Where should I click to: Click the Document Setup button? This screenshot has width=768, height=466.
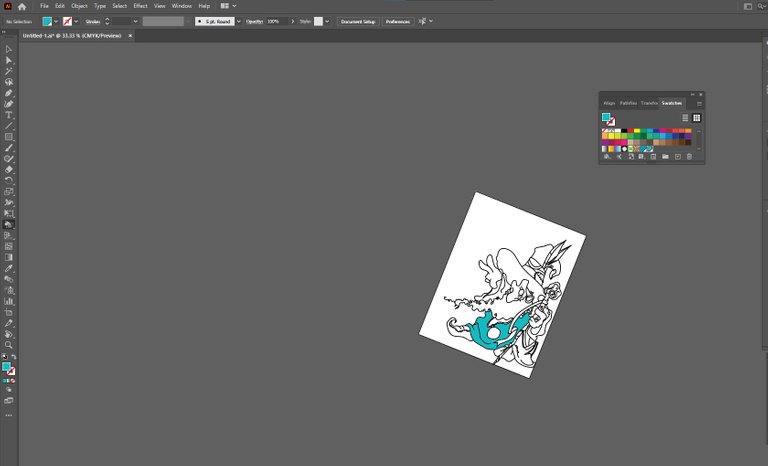click(358, 22)
